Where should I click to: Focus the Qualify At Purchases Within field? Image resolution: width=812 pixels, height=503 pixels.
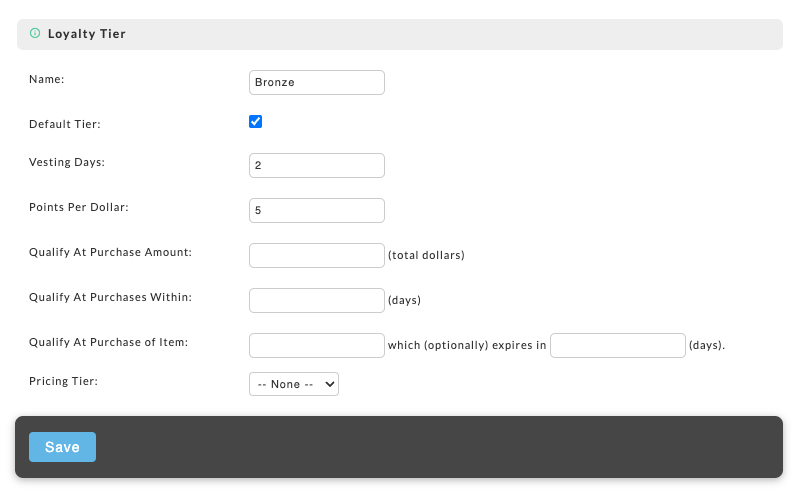pyautogui.click(x=316, y=300)
